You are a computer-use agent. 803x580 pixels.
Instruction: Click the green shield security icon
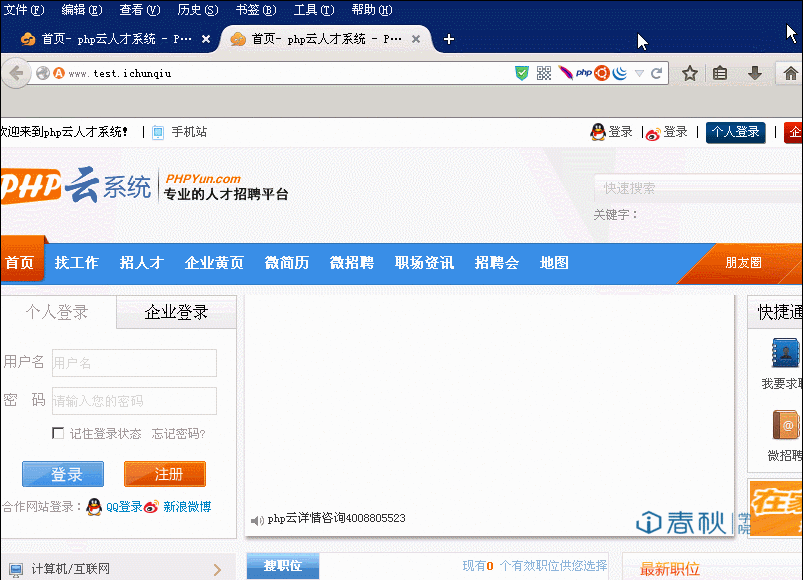point(522,73)
